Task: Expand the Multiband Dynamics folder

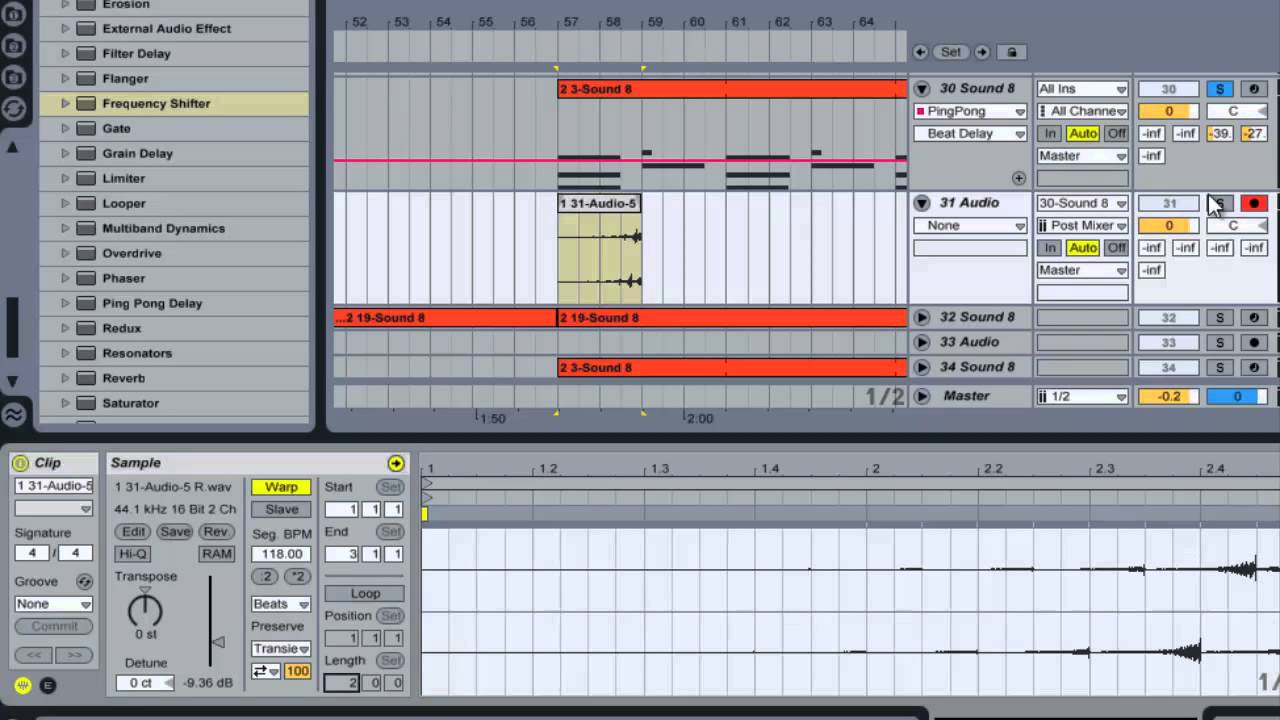Action: pos(65,228)
